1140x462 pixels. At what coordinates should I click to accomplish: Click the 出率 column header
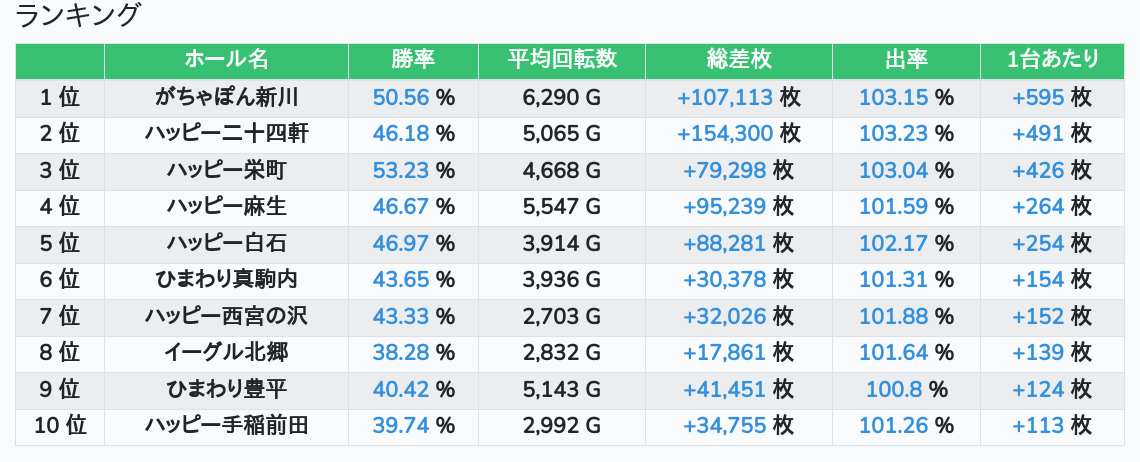(x=906, y=60)
